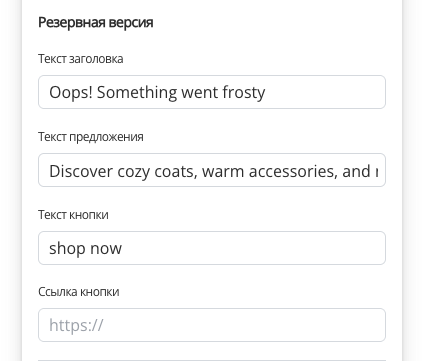Place cursor on the word "went"
The height and width of the screenshot is (361, 422).
[x=200, y=93]
